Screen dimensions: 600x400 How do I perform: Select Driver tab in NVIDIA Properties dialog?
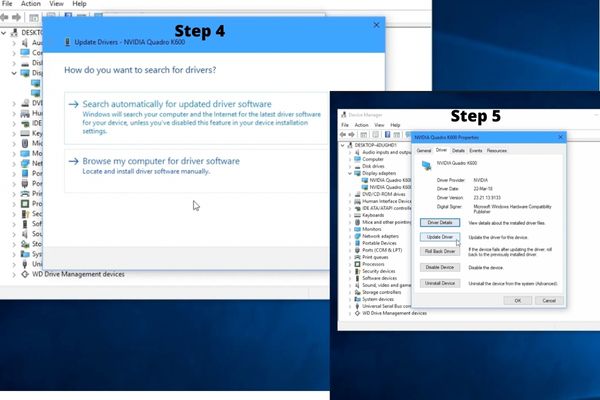coord(441,150)
